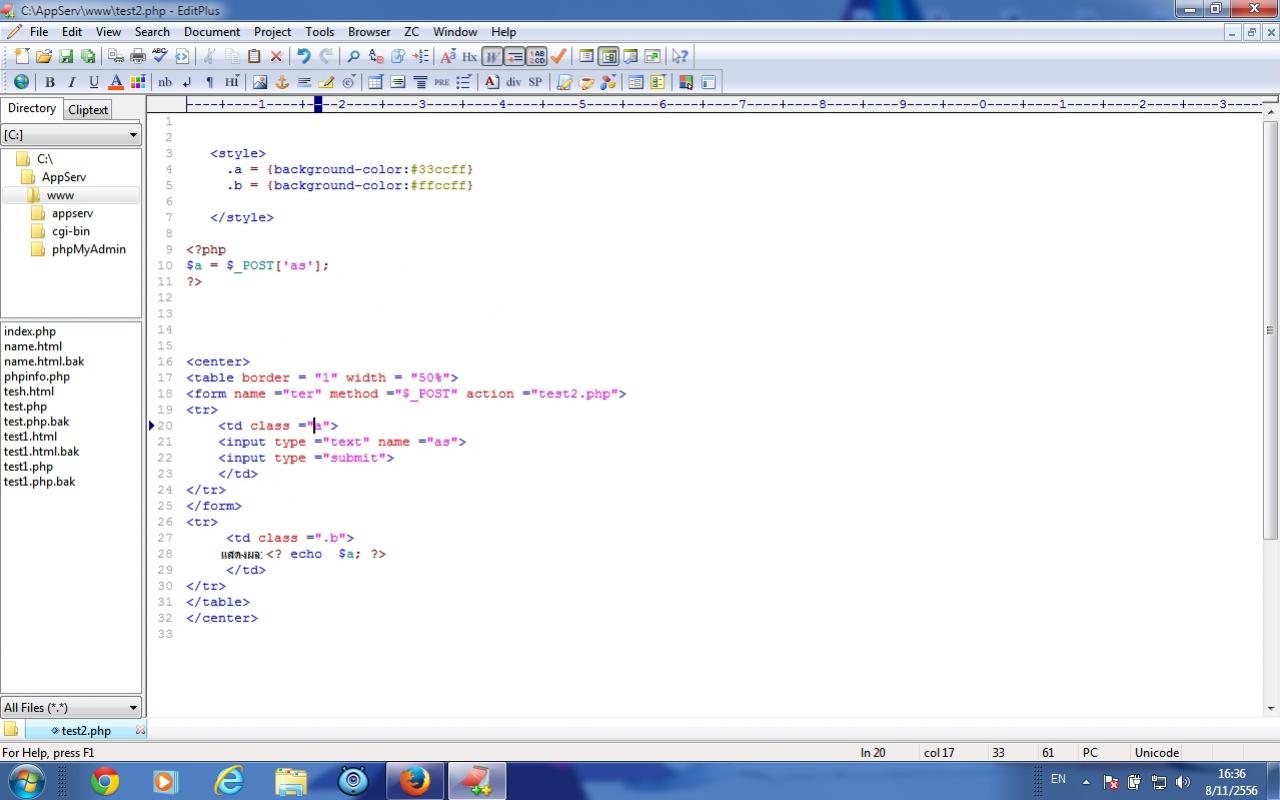Open the color palette grid icon
This screenshot has width=1280, height=800.
click(x=138, y=82)
